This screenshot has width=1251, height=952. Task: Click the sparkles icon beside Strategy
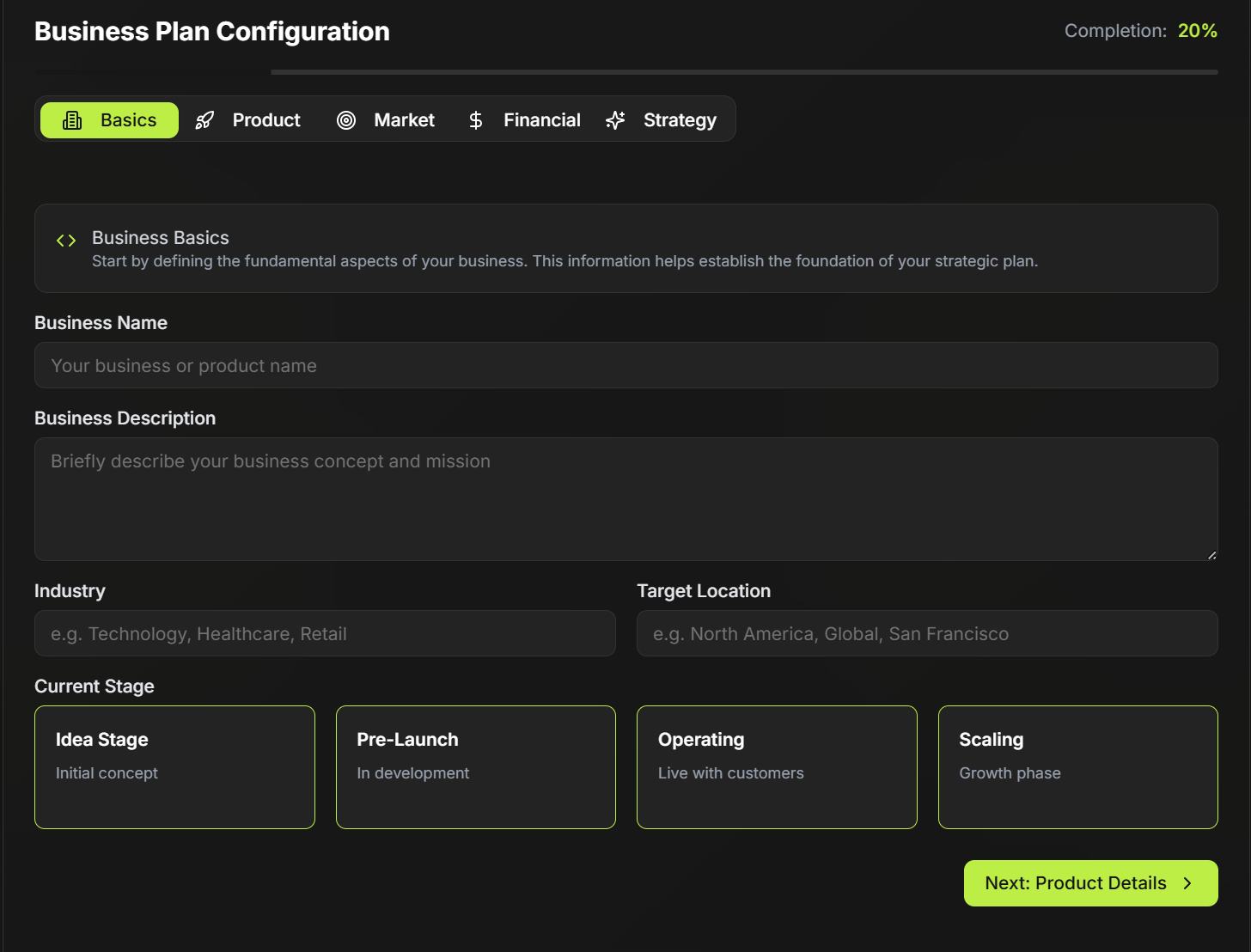[615, 120]
